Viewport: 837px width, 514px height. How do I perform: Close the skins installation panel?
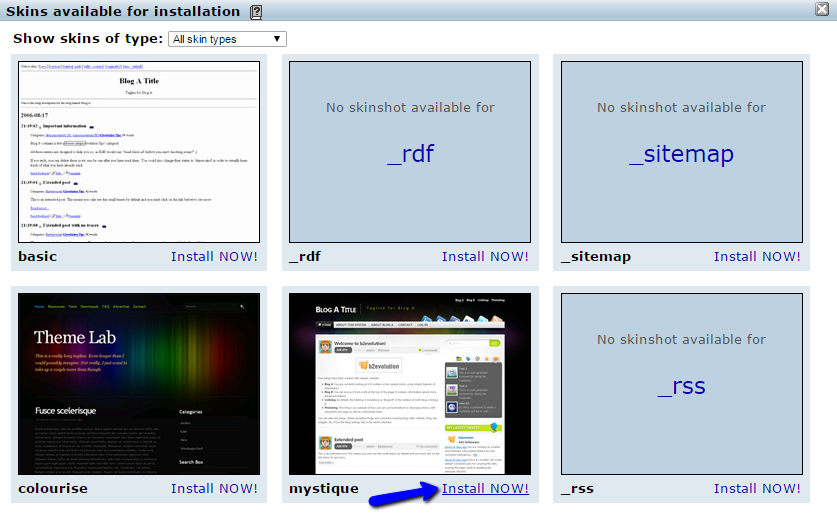pyautogui.click(x=822, y=10)
